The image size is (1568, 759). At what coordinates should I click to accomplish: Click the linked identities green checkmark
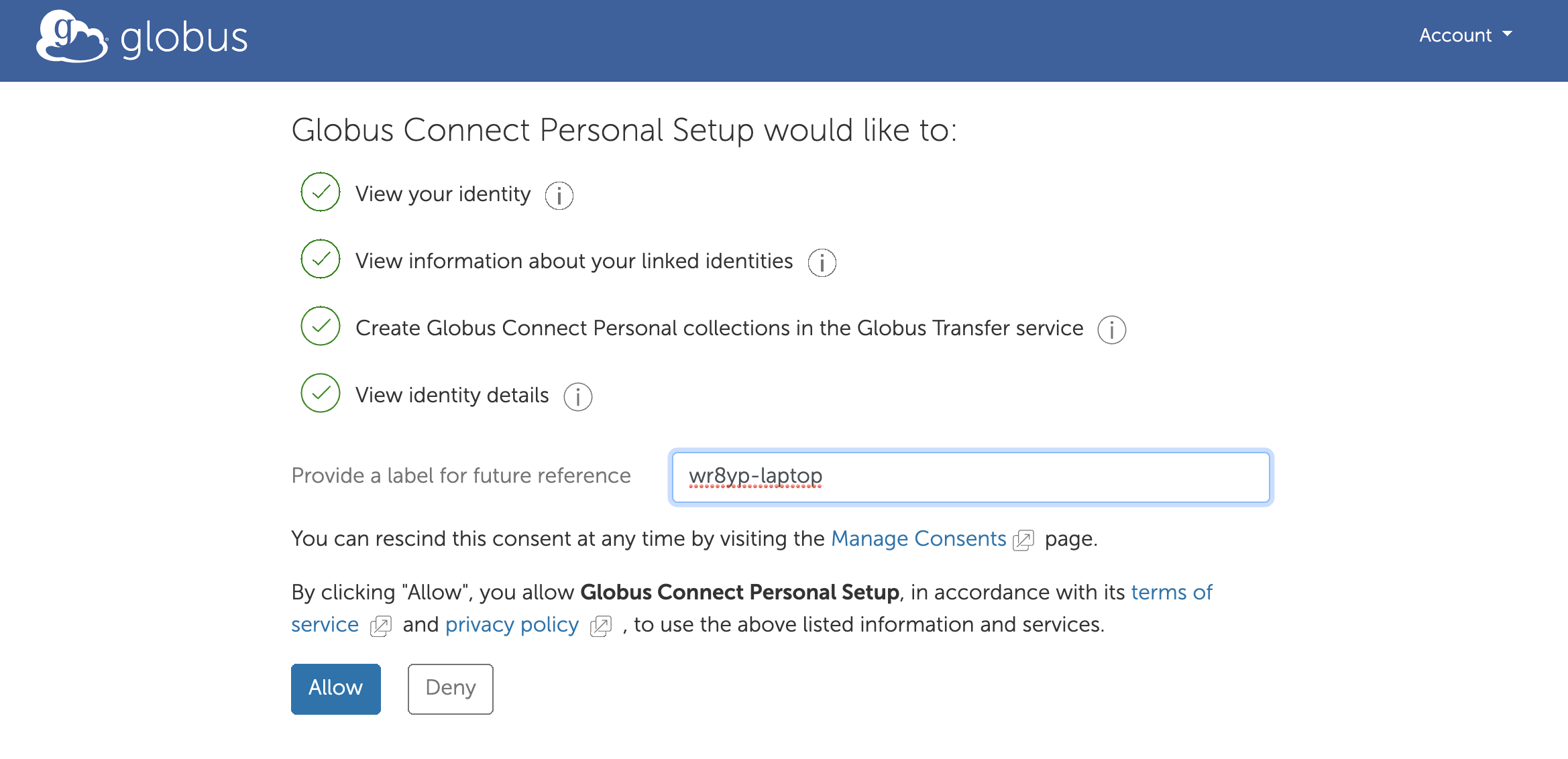point(321,259)
